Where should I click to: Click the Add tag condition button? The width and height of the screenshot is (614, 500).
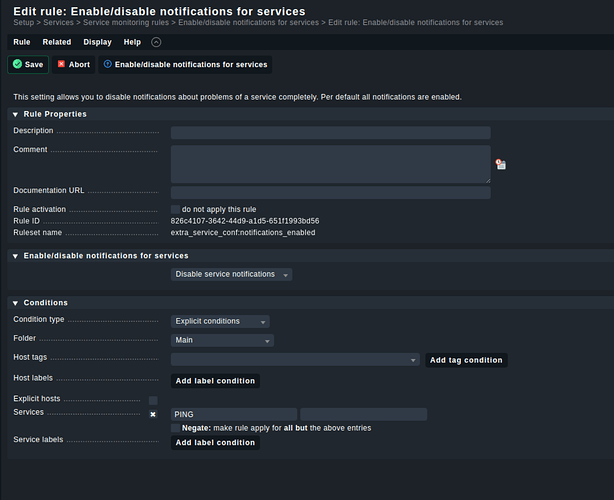tap(466, 360)
